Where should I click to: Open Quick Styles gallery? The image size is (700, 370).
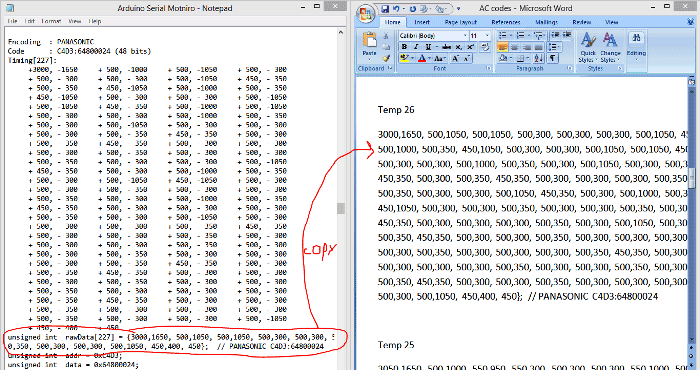[588, 47]
